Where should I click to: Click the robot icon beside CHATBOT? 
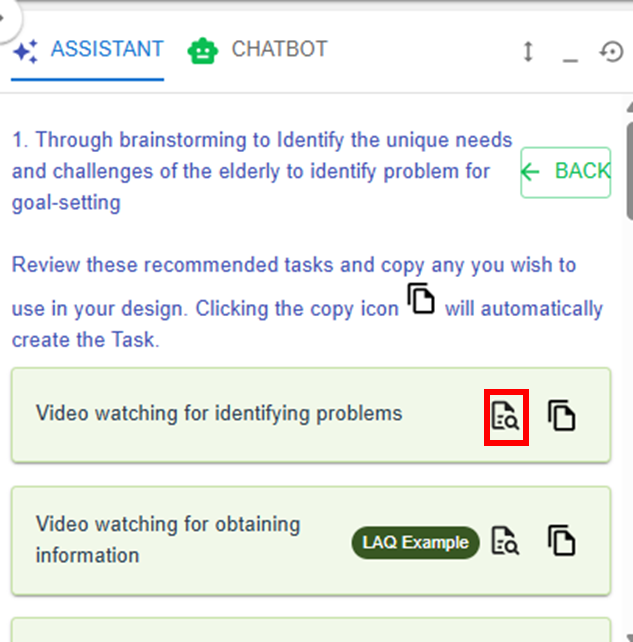pyautogui.click(x=203, y=50)
